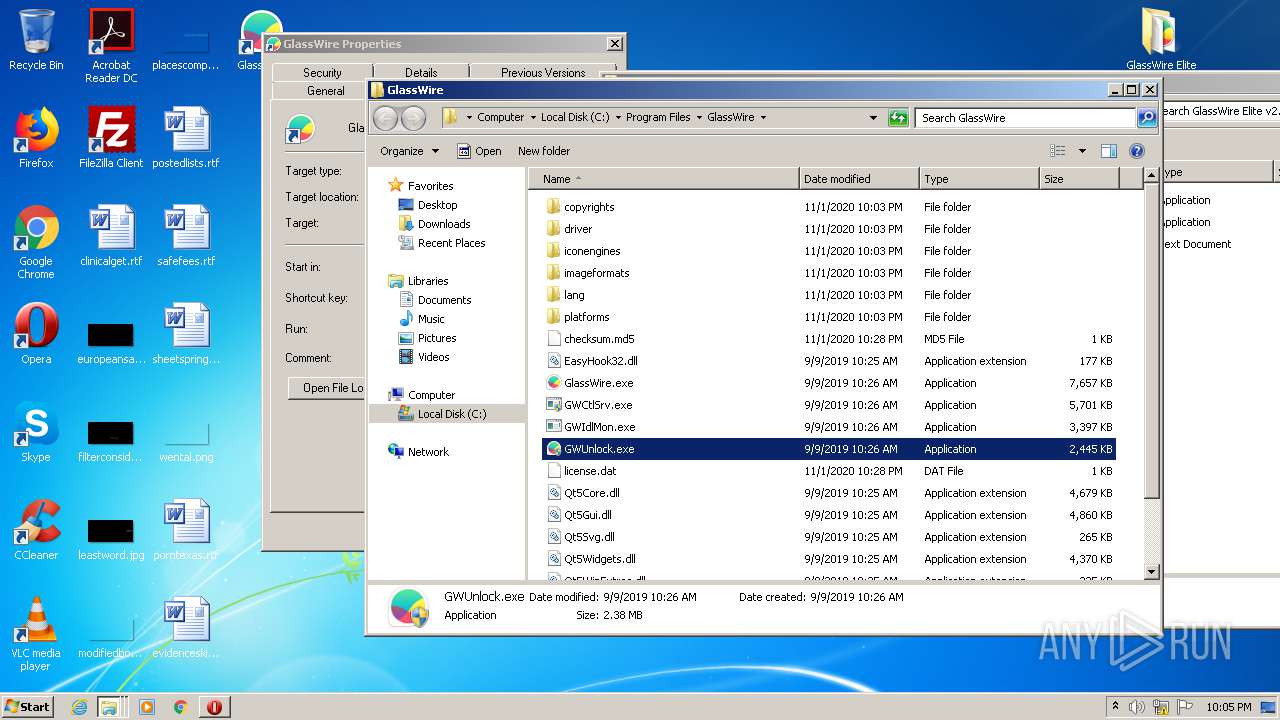Select Pictures library
Image resolution: width=1280 pixels, height=720 pixels.
pyautogui.click(x=427, y=338)
